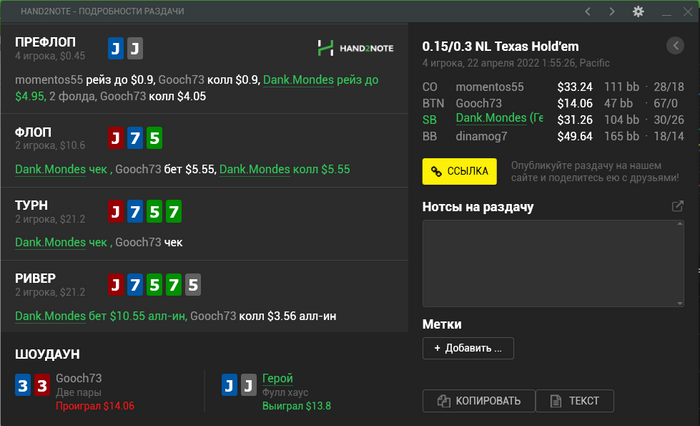Click Dank.Mondes колл $5.55 link
Viewport: 700px width, 426px height.
284,169
